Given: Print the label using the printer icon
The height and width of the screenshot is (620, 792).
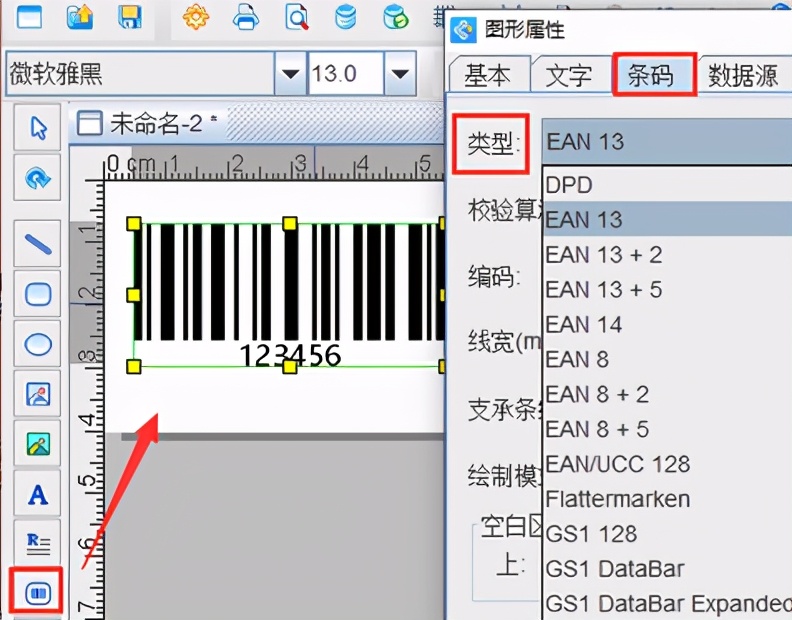Looking at the screenshot, I should point(246,17).
